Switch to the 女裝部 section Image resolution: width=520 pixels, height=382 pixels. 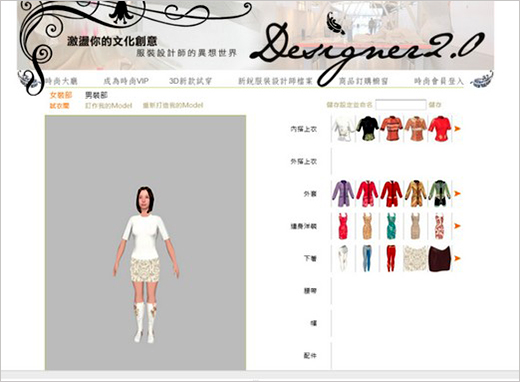pos(61,95)
